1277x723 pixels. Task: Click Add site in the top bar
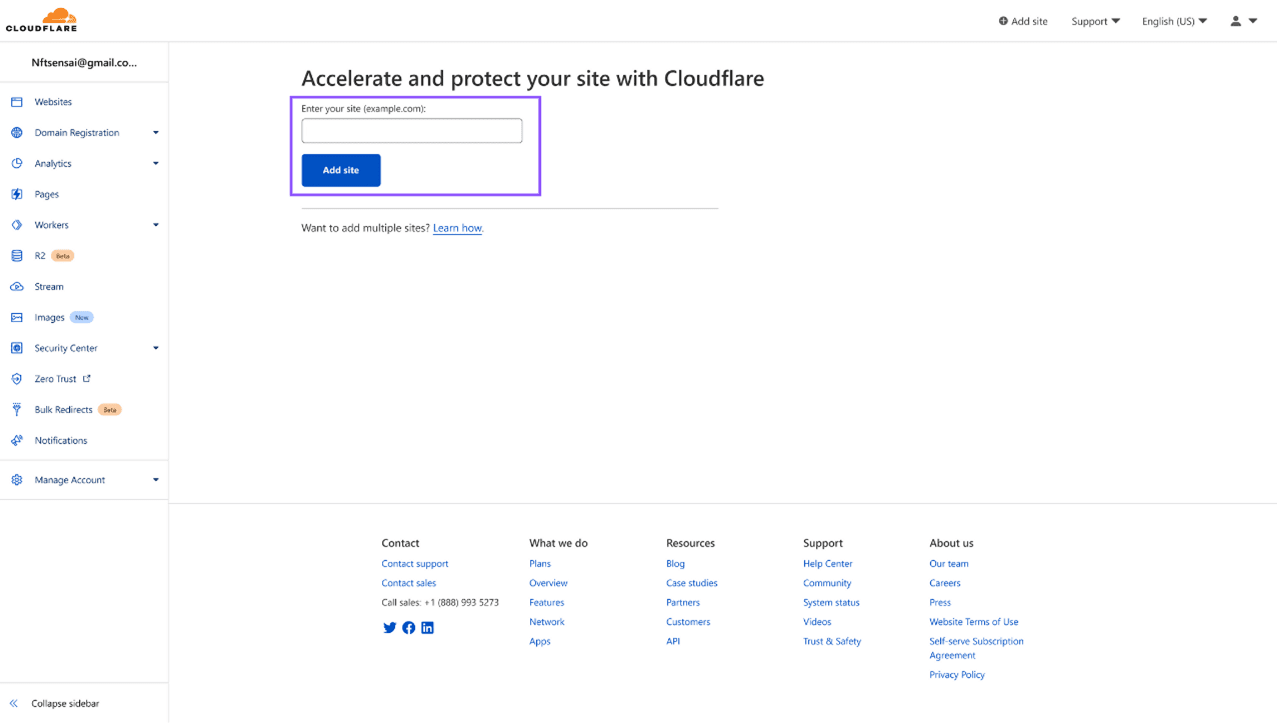[x=1023, y=21]
